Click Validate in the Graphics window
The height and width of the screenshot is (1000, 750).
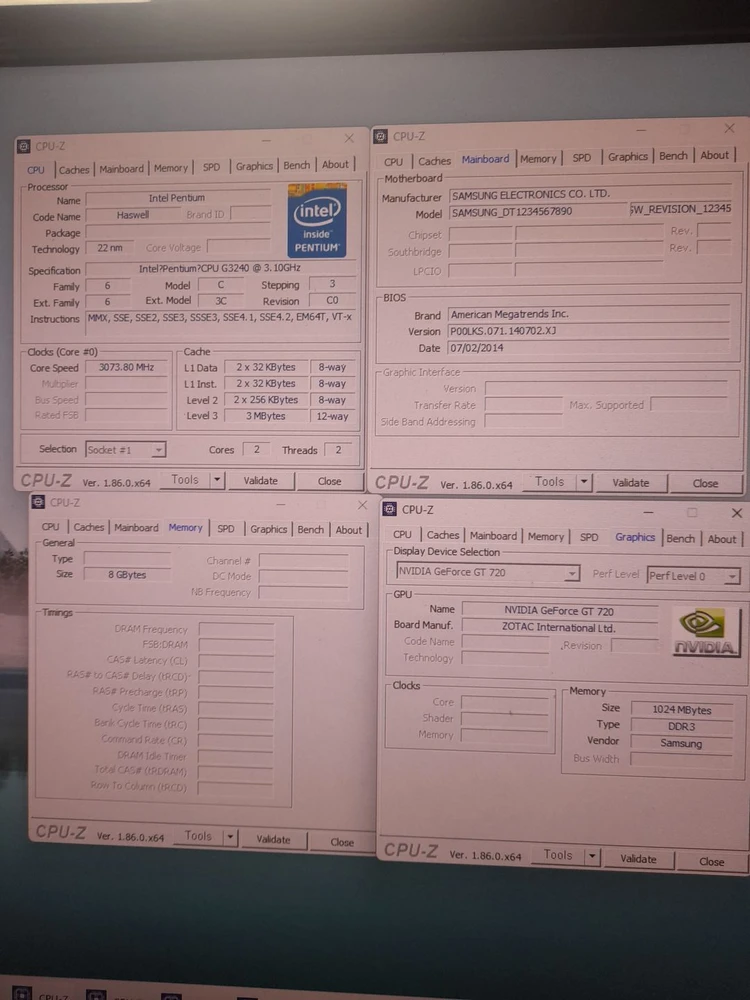coord(638,859)
